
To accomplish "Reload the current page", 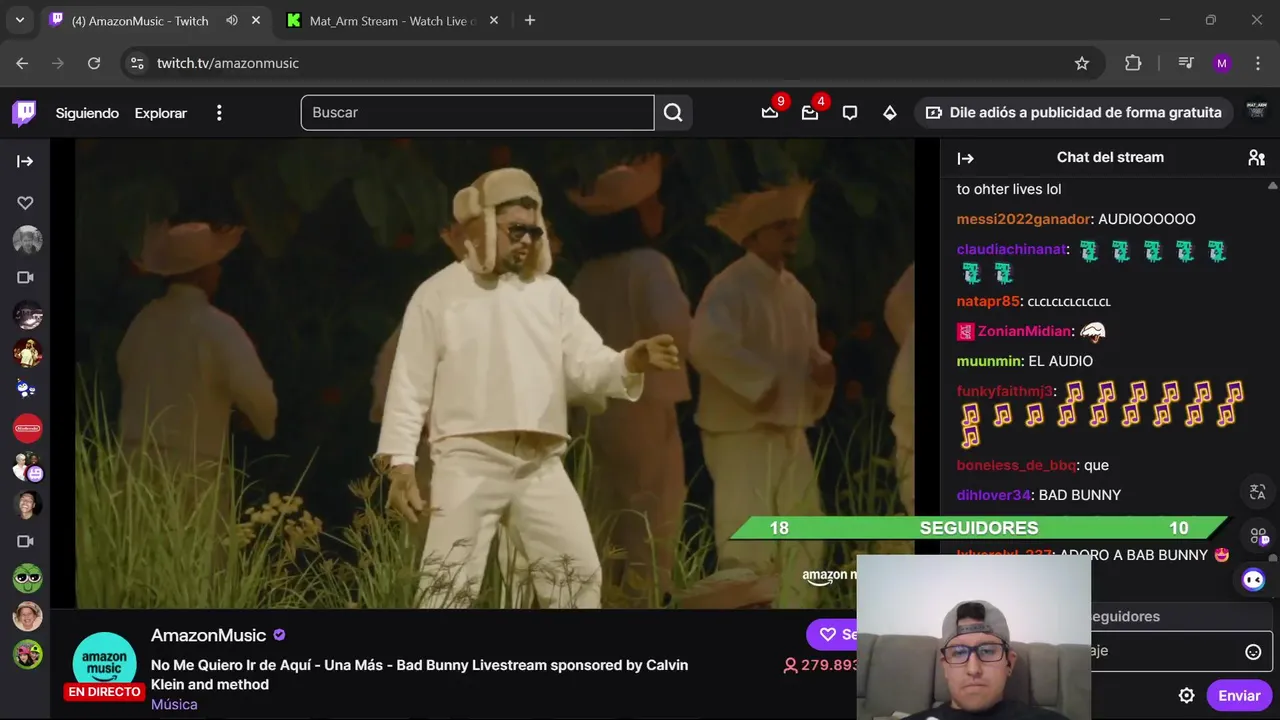I will click(x=94, y=63).
